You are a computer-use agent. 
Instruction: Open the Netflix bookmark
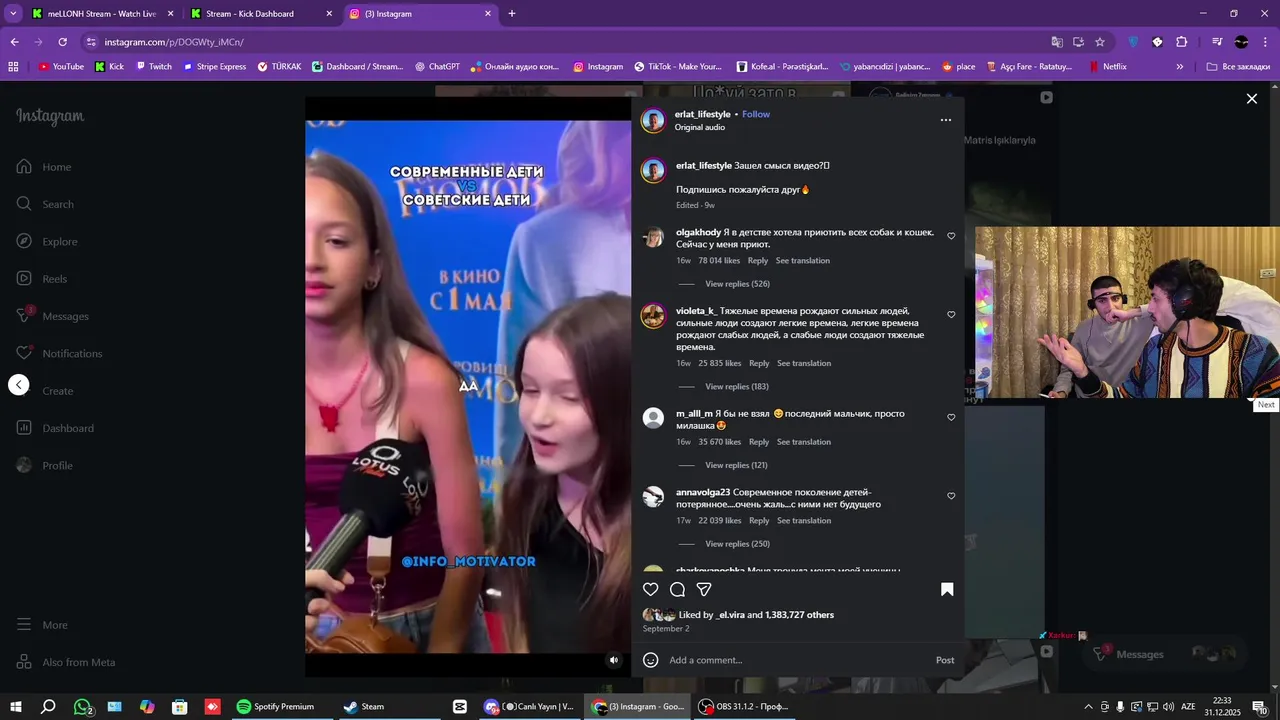point(1108,67)
